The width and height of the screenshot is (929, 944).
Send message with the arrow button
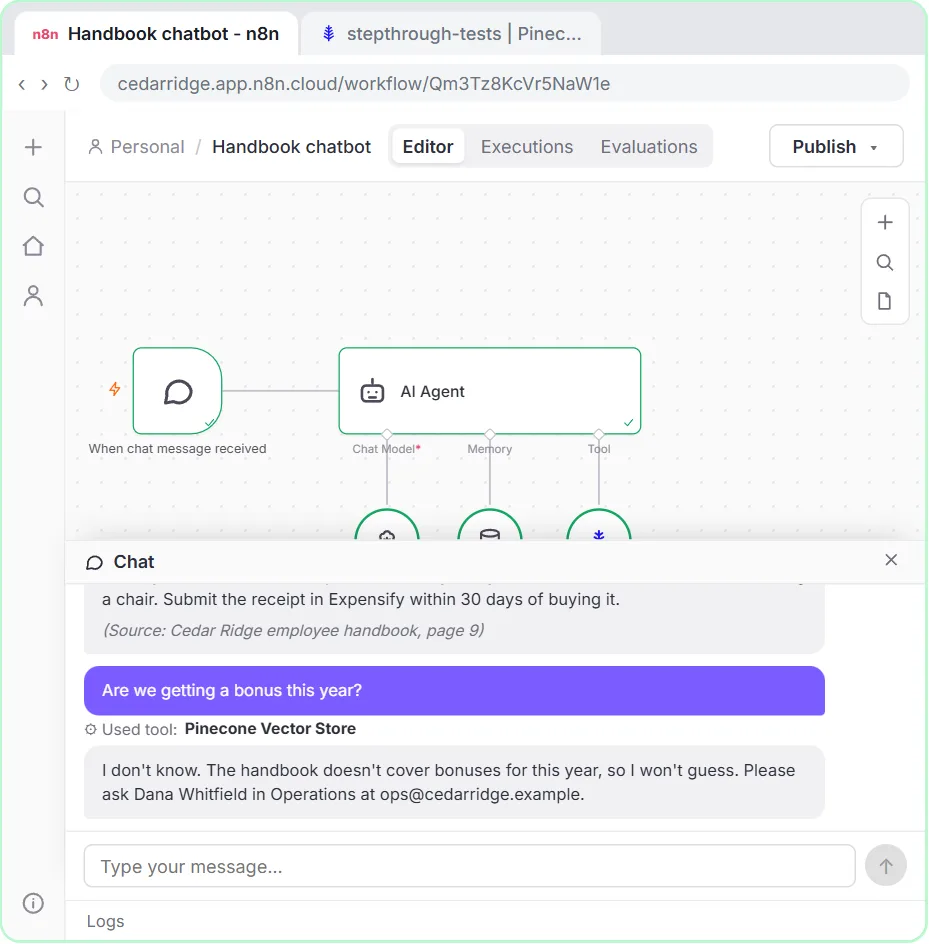(x=886, y=866)
